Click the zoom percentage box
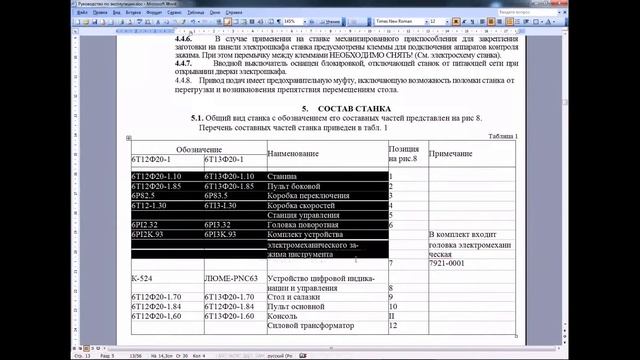Image resolution: width=640 pixels, height=360 pixels. pyautogui.click(x=293, y=22)
